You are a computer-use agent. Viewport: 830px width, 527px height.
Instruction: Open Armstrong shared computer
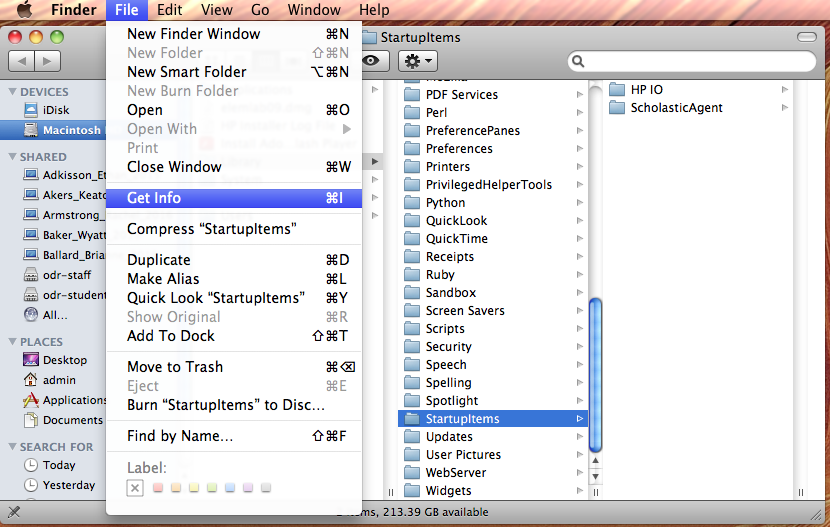point(65,215)
